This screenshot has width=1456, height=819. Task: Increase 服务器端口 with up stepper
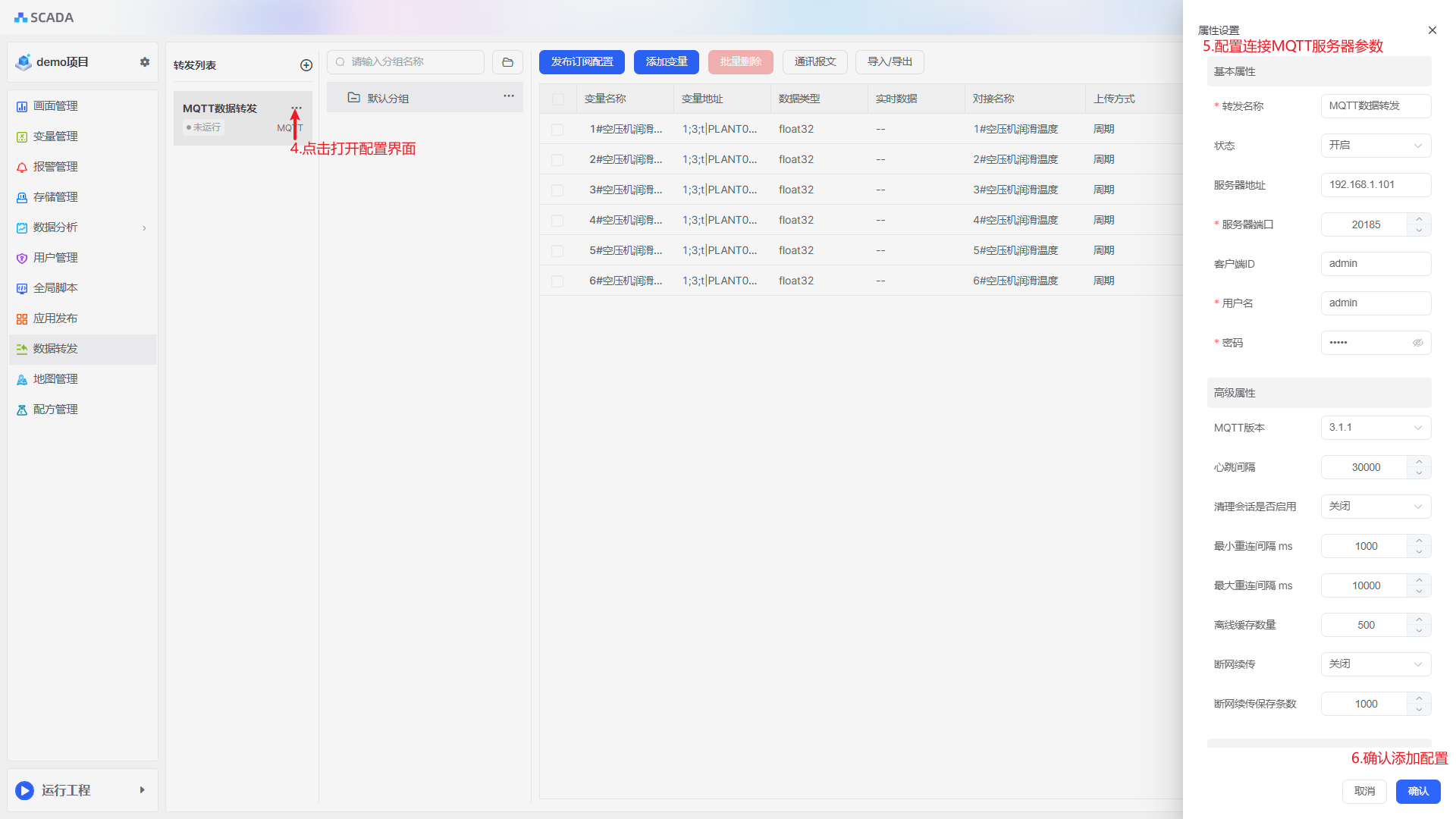[x=1419, y=219]
